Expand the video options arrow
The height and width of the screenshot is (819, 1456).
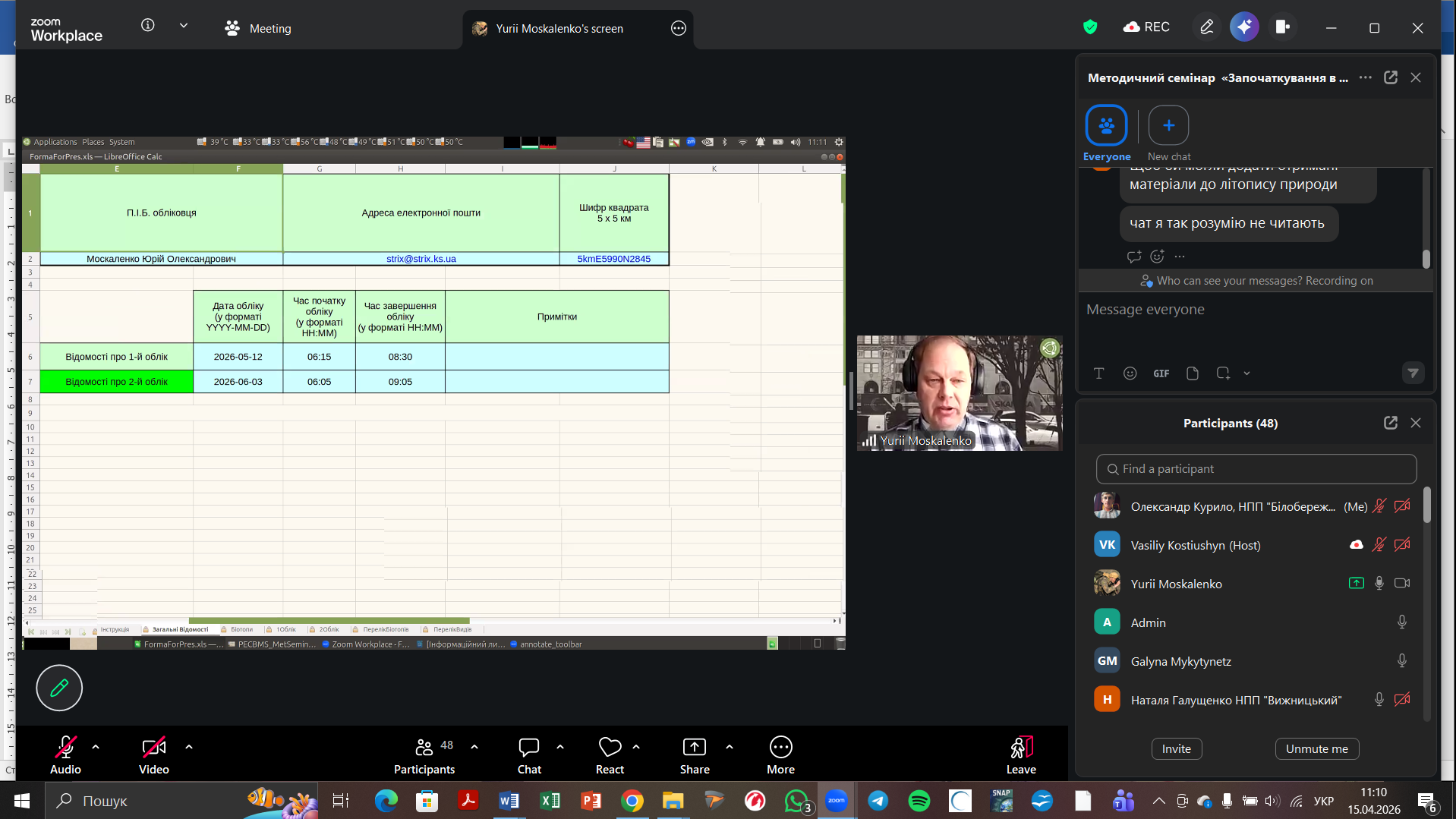pos(189,747)
